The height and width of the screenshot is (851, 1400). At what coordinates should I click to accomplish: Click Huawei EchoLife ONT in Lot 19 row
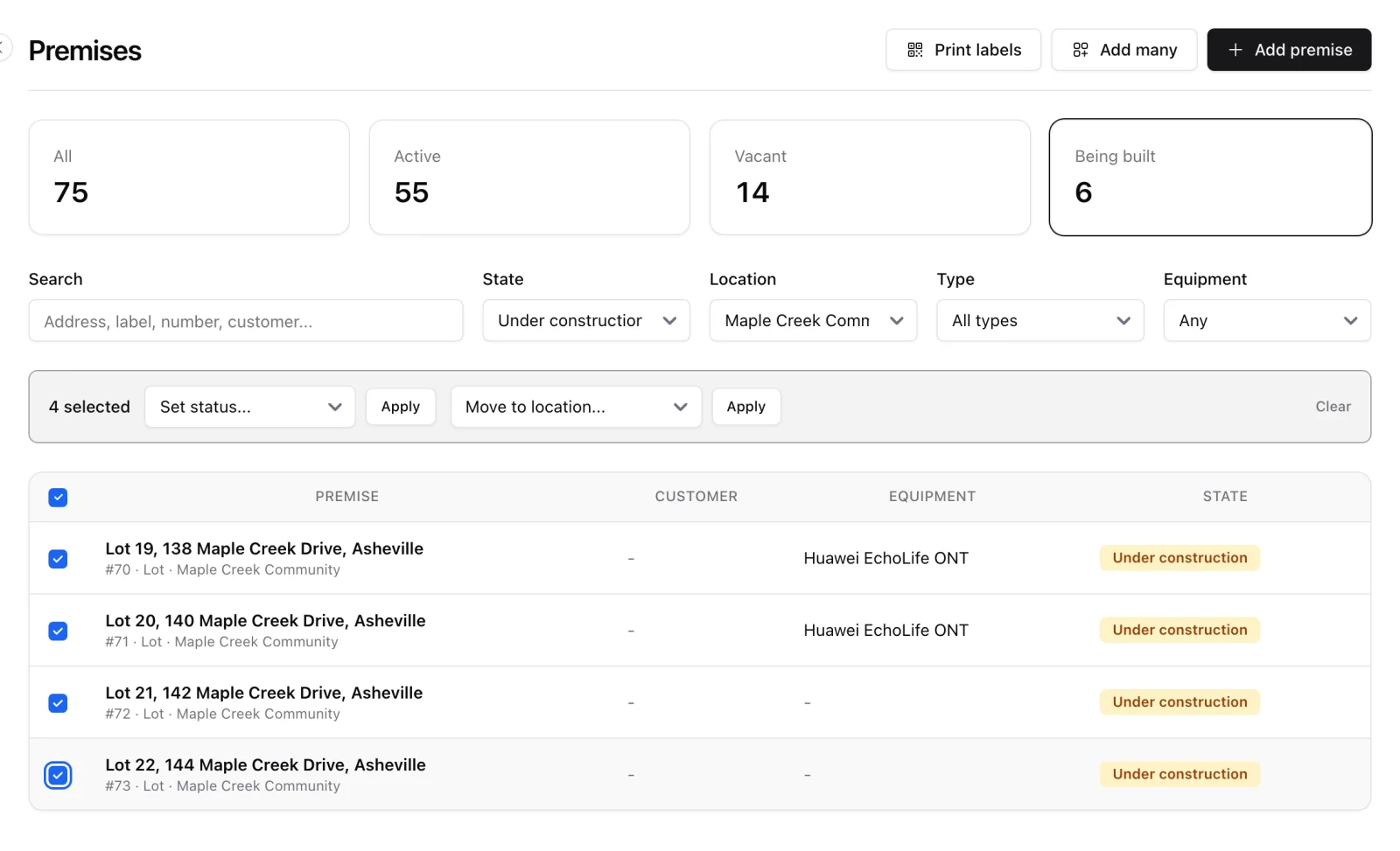pyautogui.click(x=885, y=559)
